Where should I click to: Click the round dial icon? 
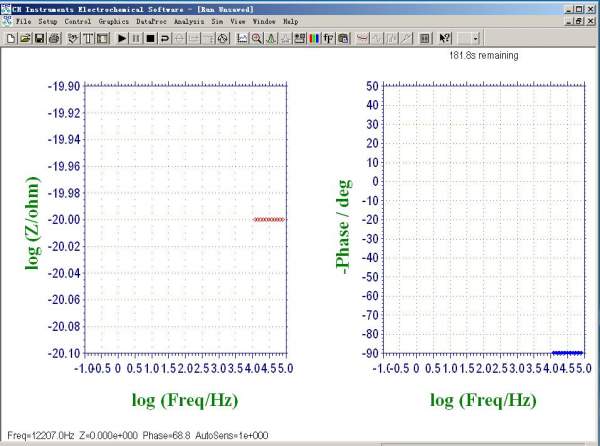(x=223, y=38)
